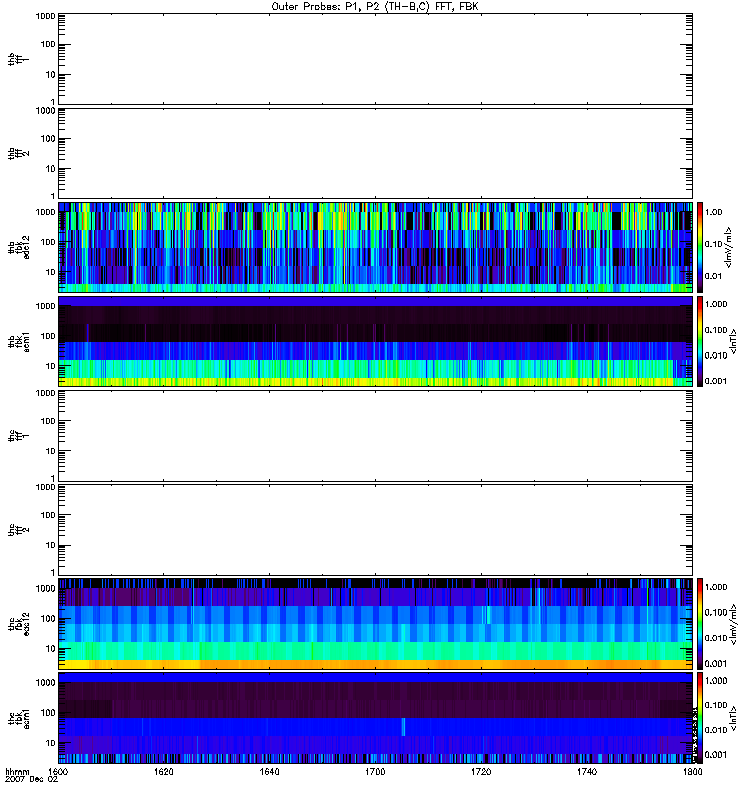Click the orange band in thc edc12 spectrogram

(375, 664)
